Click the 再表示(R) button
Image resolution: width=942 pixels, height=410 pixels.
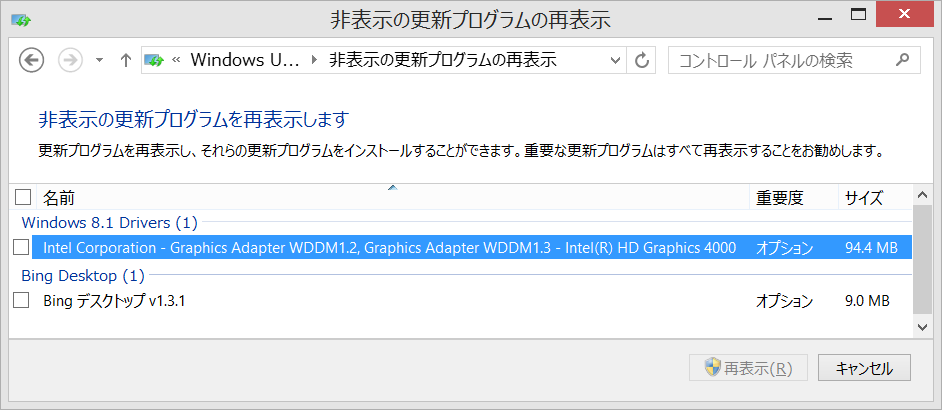pos(749,368)
